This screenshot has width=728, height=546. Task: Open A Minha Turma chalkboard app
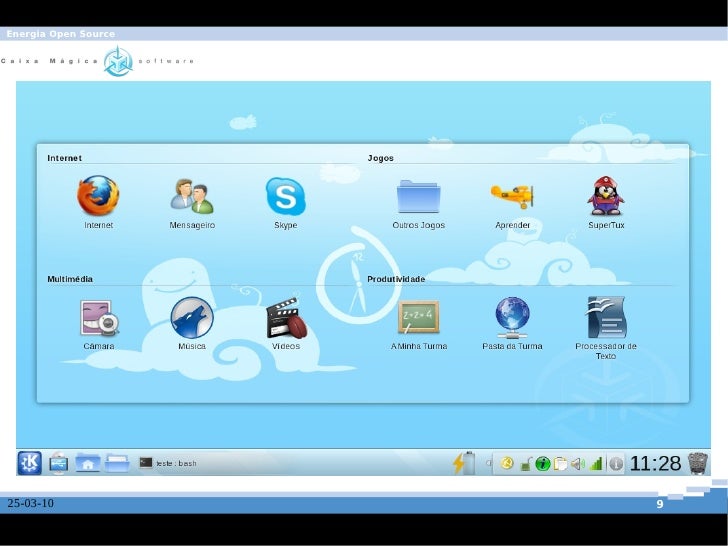[x=418, y=318]
